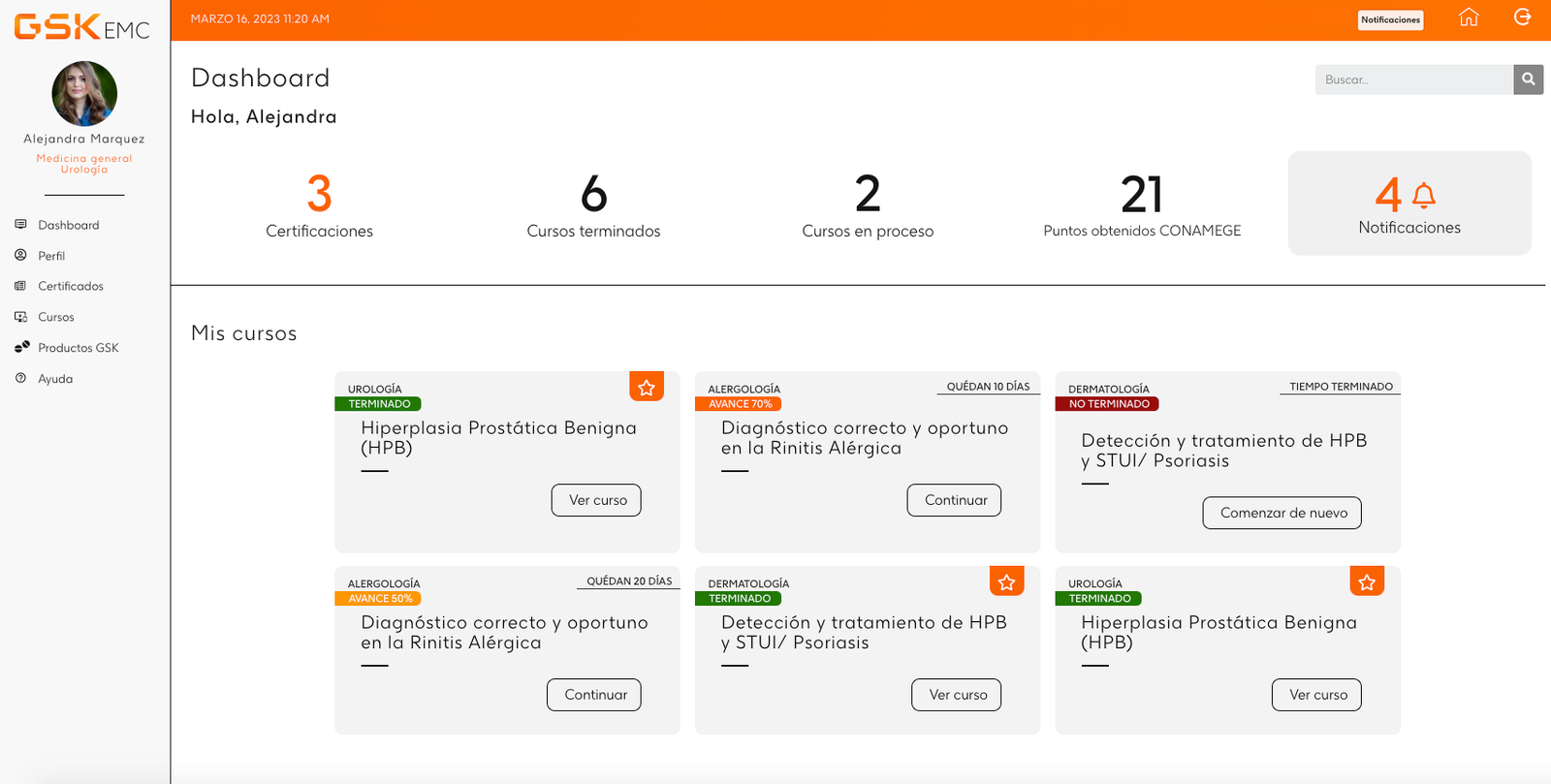
Task: Continue the Rinitis Alérgica course at 50%
Action: click(x=594, y=695)
